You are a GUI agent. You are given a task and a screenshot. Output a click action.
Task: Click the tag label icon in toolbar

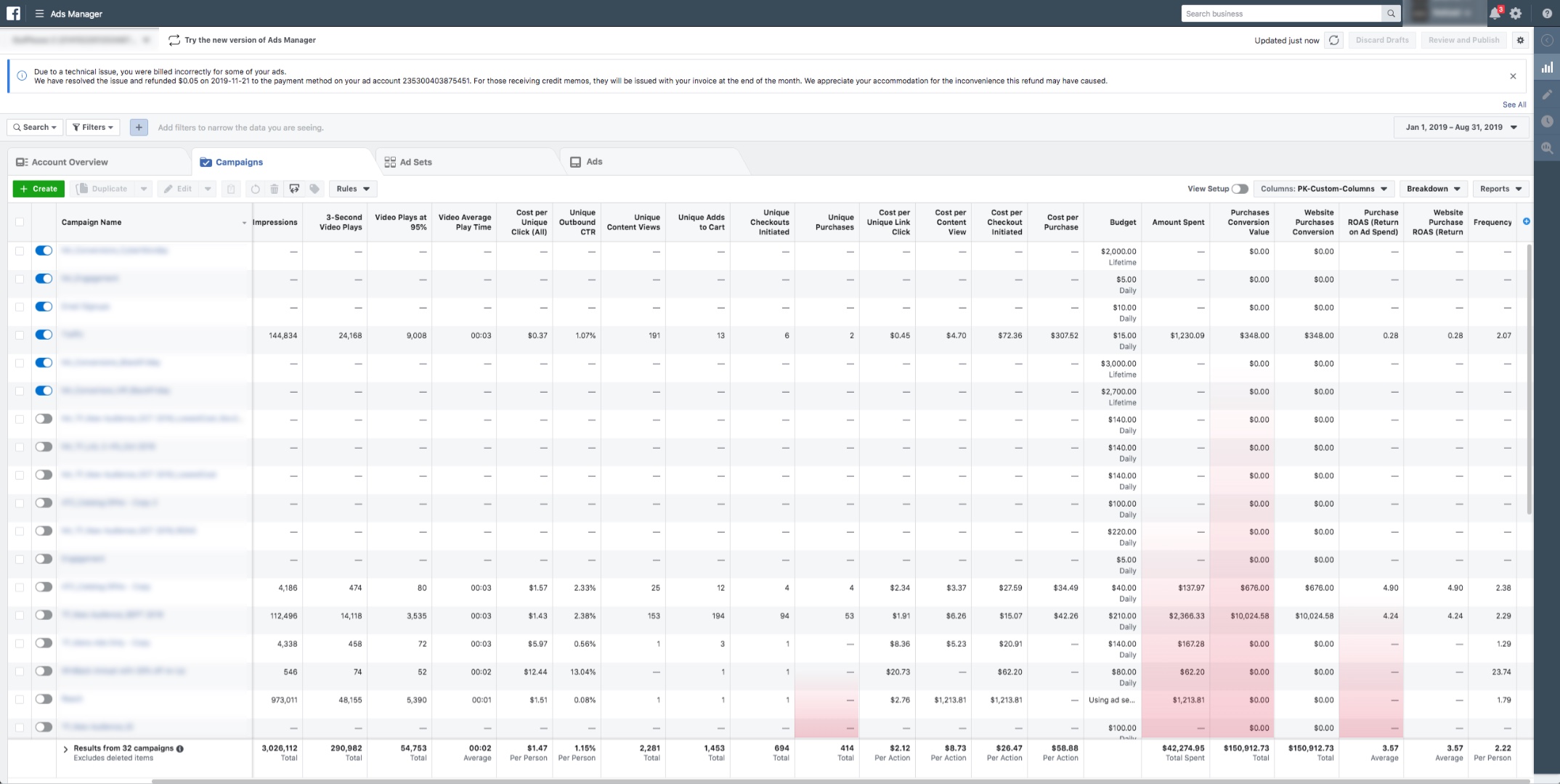point(314,189)
